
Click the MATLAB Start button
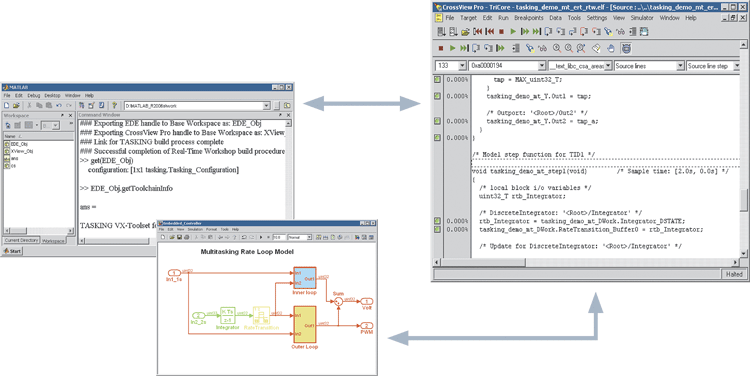pyautogui.click(x=12, y=251)
